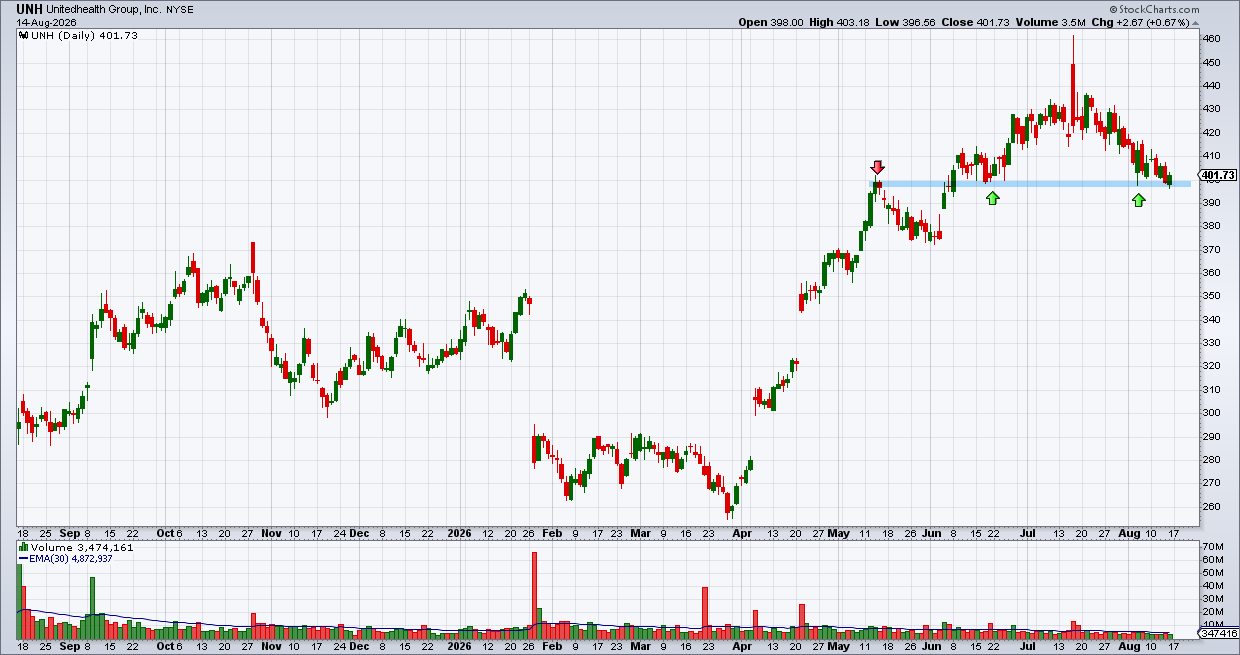Viewport: 1240px width, 655px height.
Task: Click the 430 price axis label
Action: [1212, 109]
